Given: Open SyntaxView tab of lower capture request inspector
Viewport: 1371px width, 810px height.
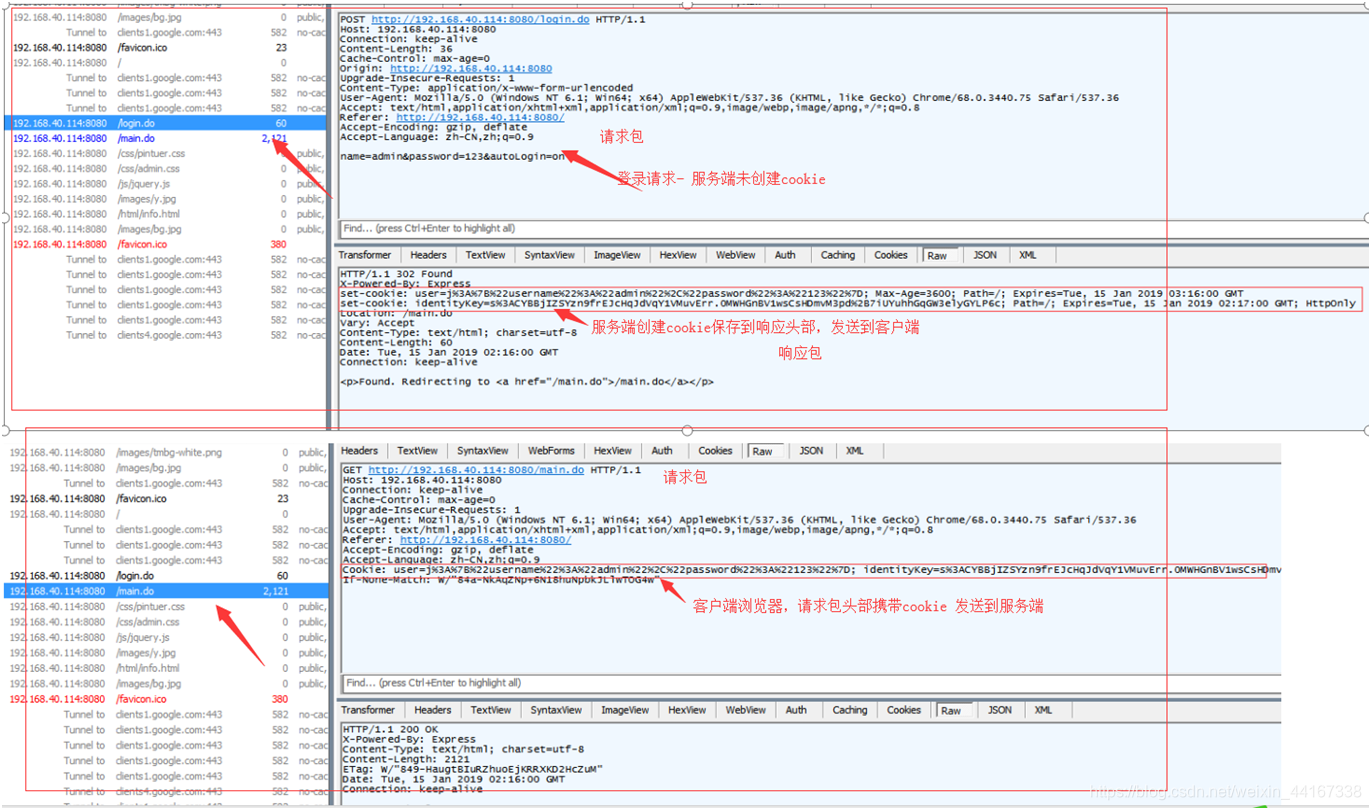Looking at the screenshot, I should [482, 451].
